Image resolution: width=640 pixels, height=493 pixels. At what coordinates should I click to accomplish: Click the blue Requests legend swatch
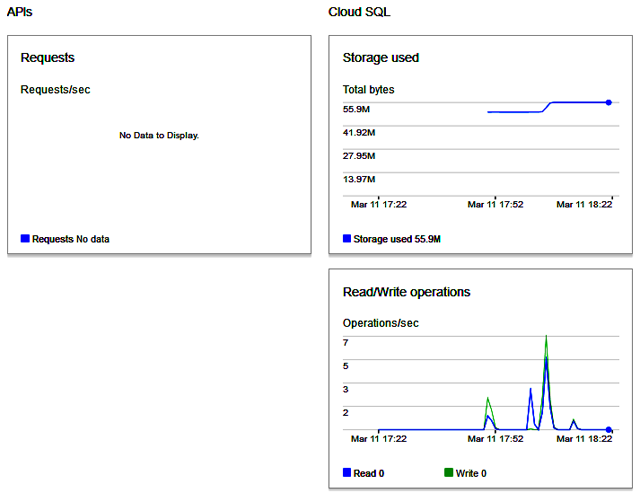[25, 238]
